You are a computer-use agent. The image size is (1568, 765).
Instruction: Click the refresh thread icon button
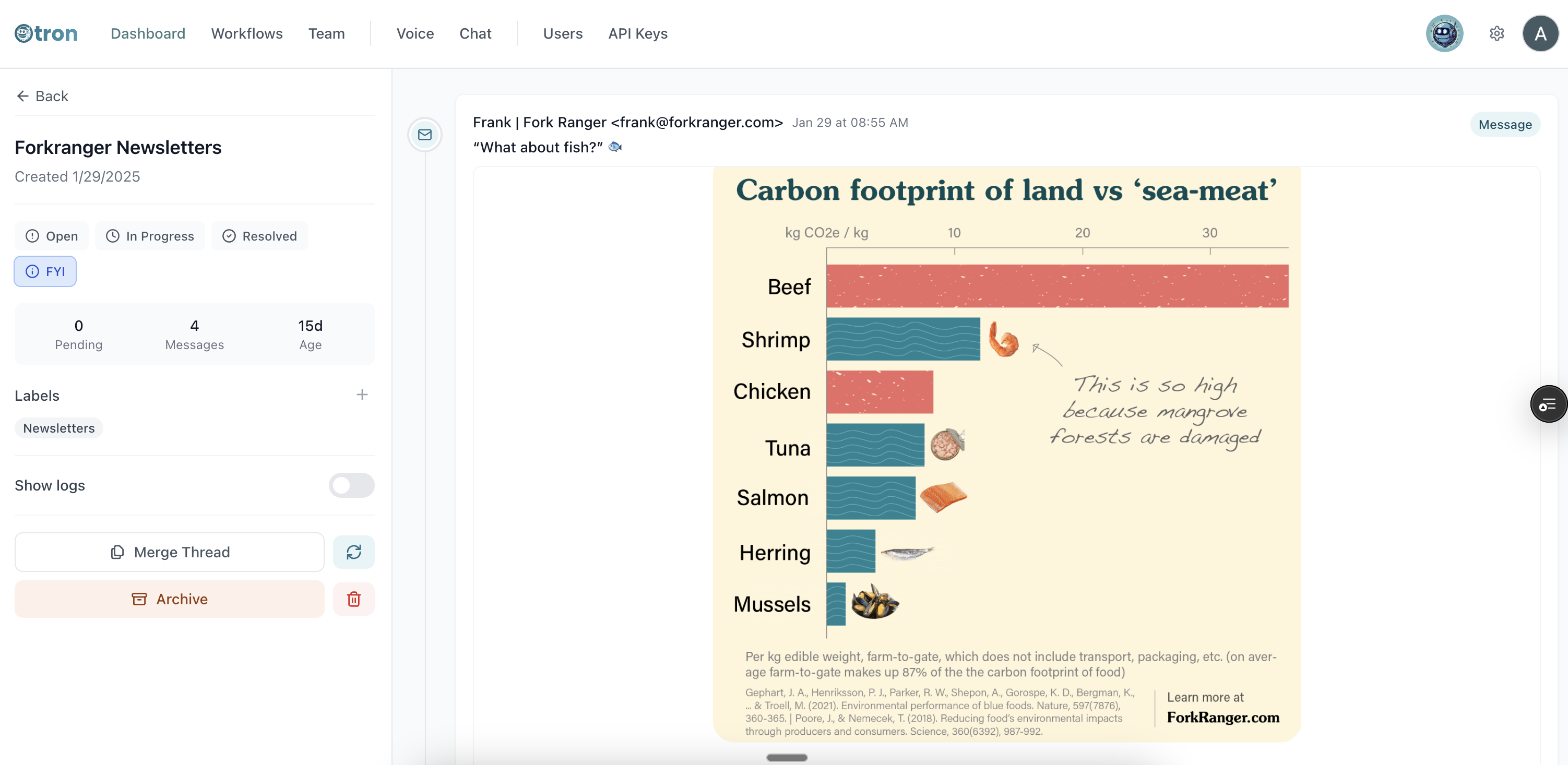coord(354,552)
